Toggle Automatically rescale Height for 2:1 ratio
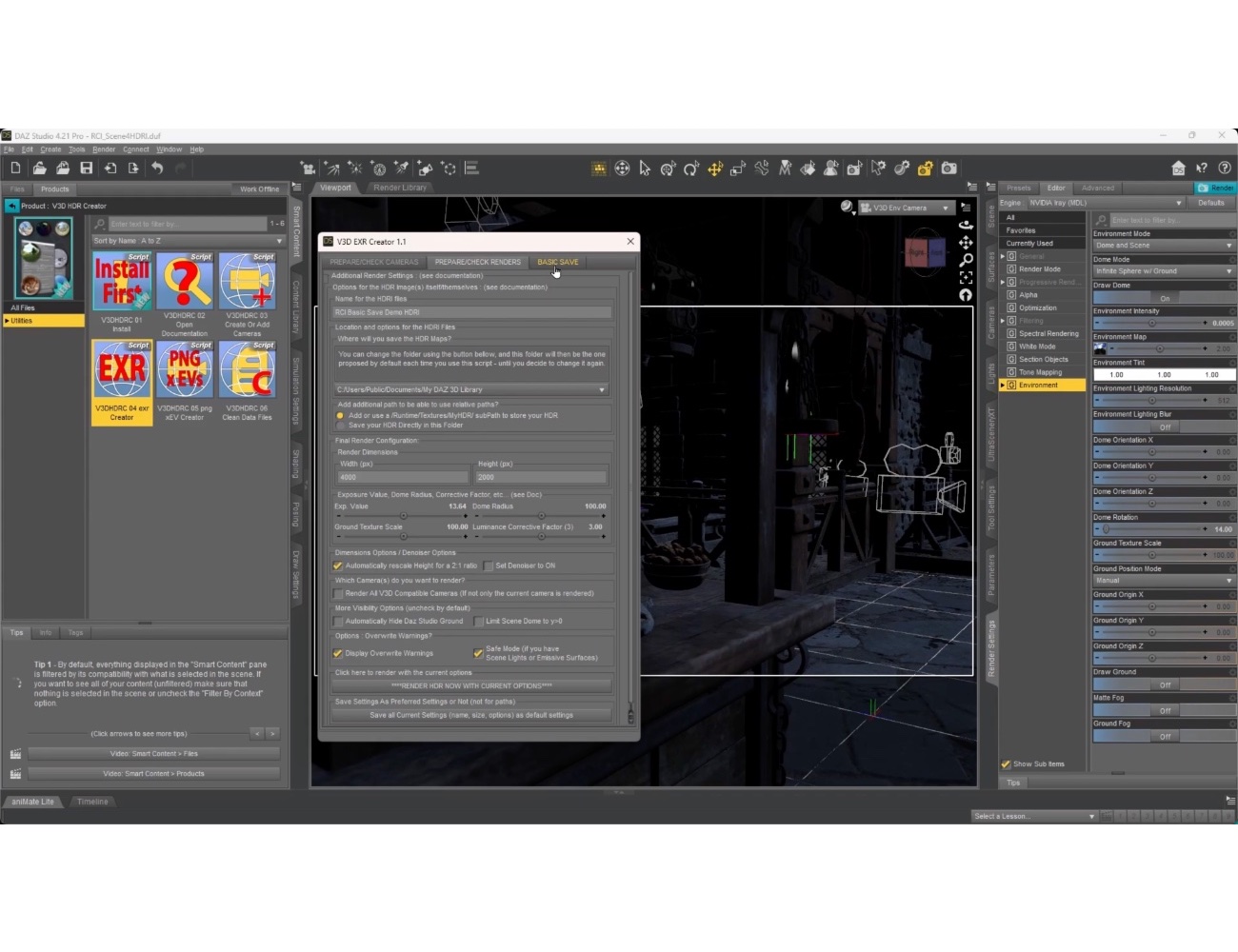This screenshot has height=952, width=1238. click(338, 565)
